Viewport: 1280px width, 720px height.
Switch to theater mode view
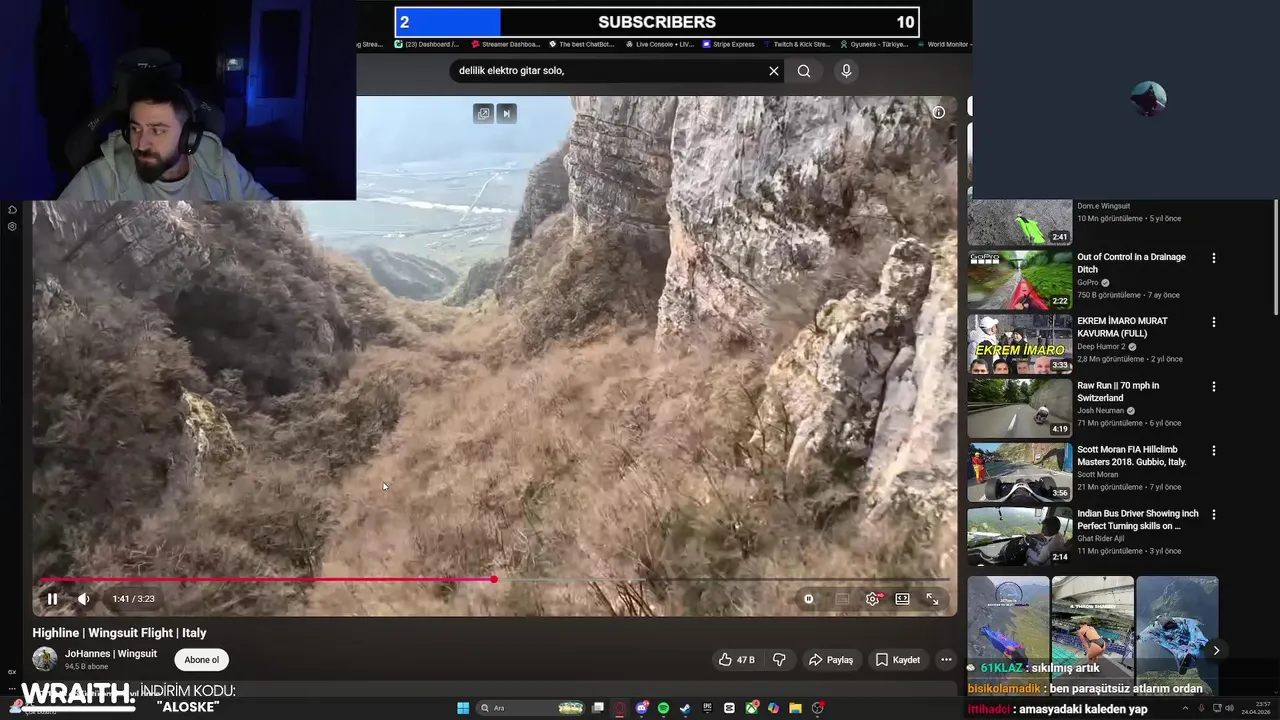(x=902, y=599)
